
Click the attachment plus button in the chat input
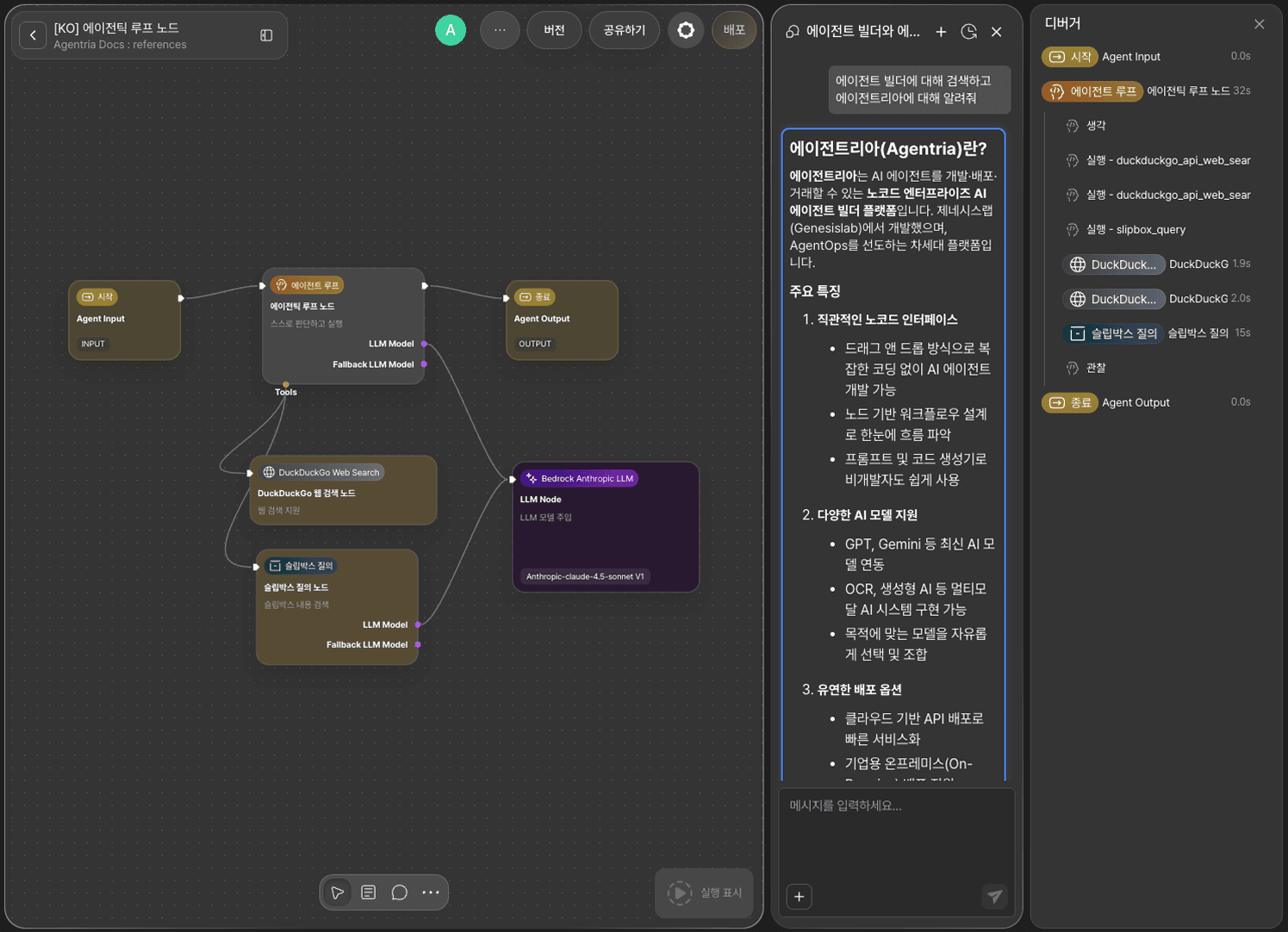coord(800,897)
